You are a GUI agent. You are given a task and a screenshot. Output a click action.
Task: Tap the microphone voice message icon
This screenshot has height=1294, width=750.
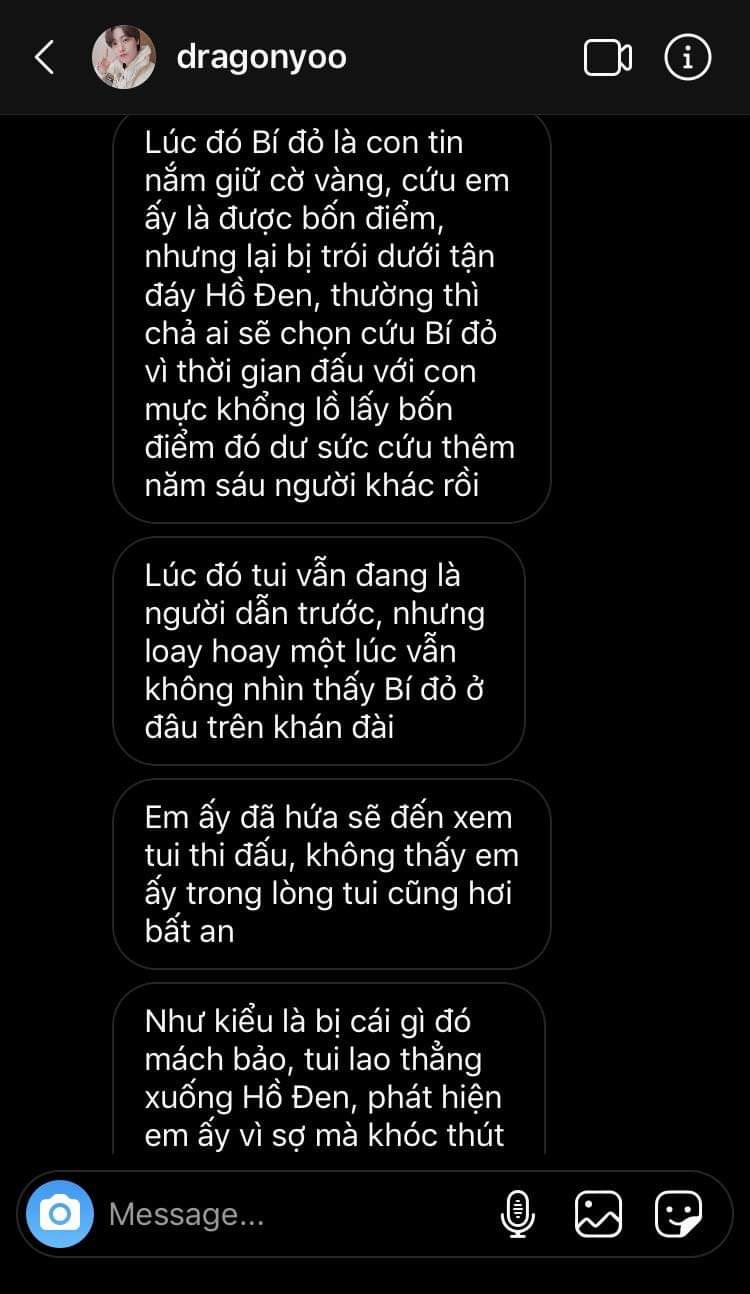(517, 1214)
